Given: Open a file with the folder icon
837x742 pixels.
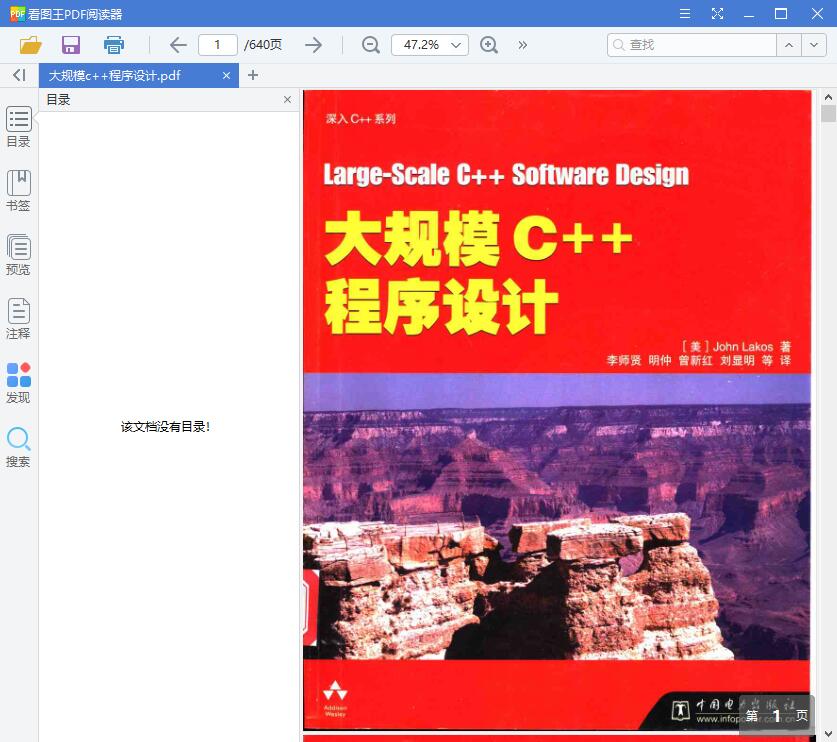Looking at the screenshot, I should (30, 45).
